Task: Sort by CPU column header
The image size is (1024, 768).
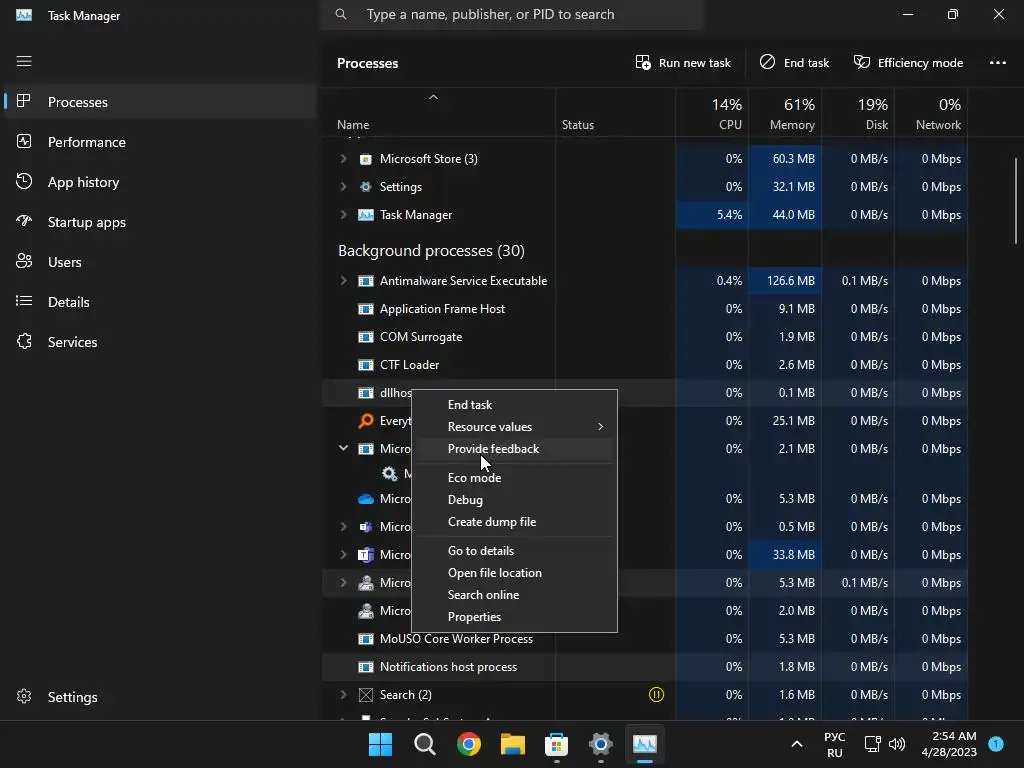Action: coord(712,113)
